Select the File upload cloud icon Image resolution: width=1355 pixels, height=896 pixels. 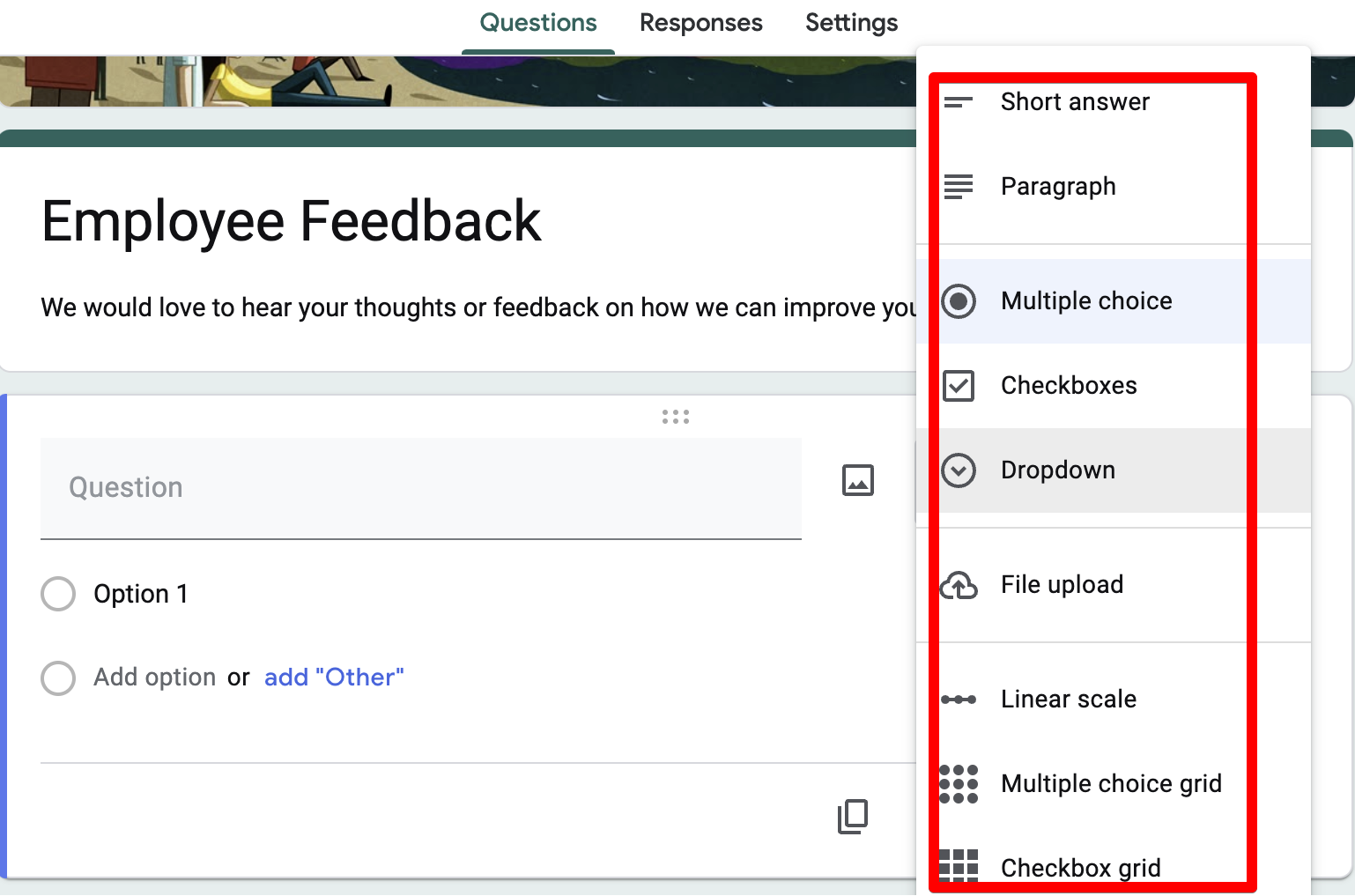(x=959, y=585)
